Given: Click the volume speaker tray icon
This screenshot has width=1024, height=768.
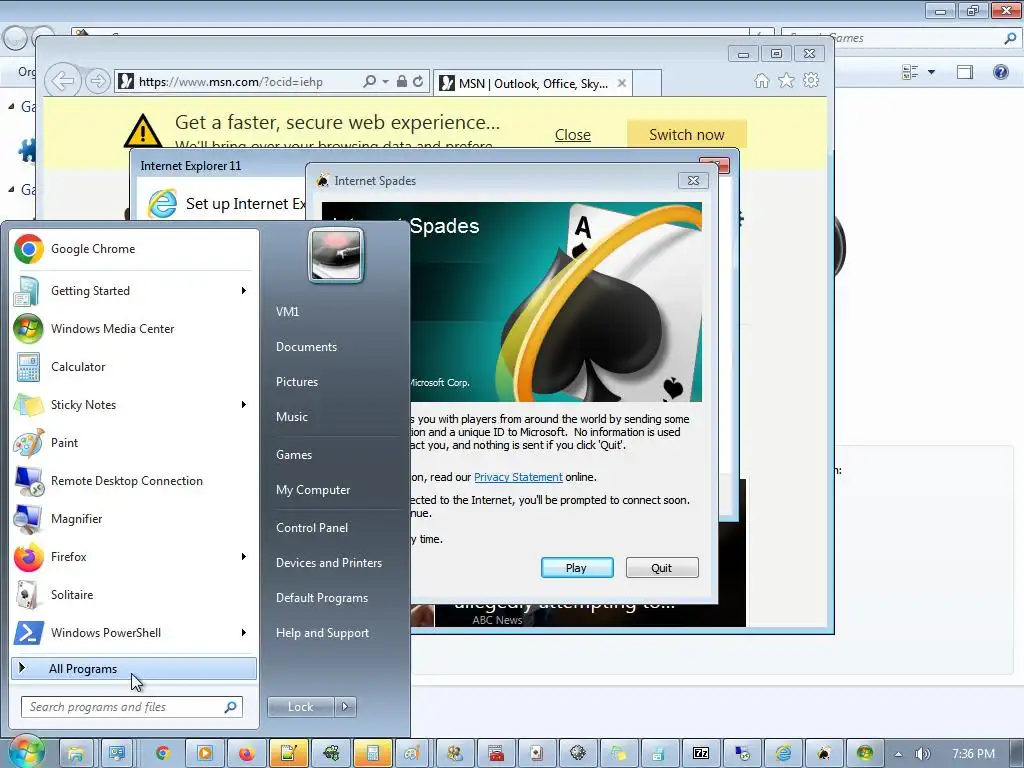Looking at the screenshot, I should (x=922, y=754).
